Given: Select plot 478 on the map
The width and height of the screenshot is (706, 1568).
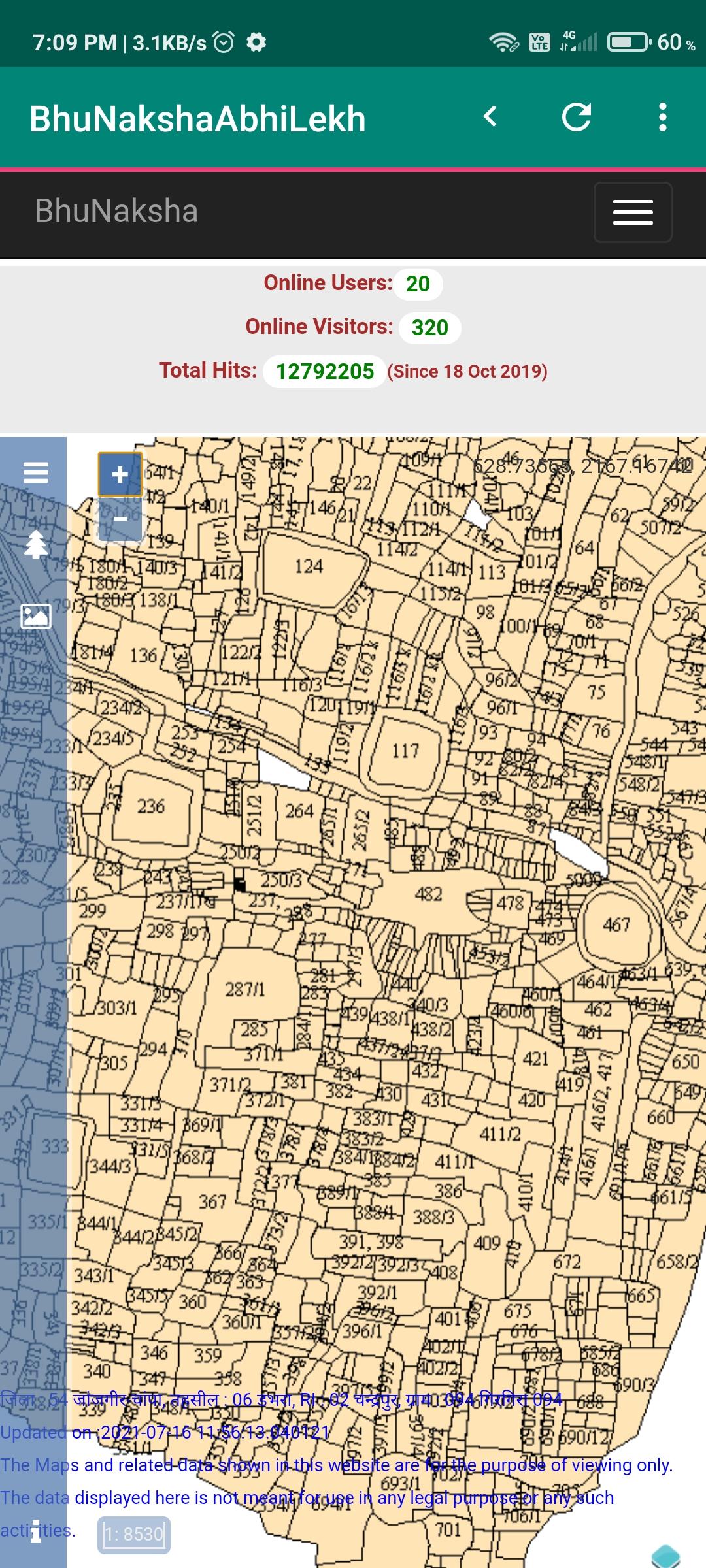Looking at the screenshot, I should [510, 903].
